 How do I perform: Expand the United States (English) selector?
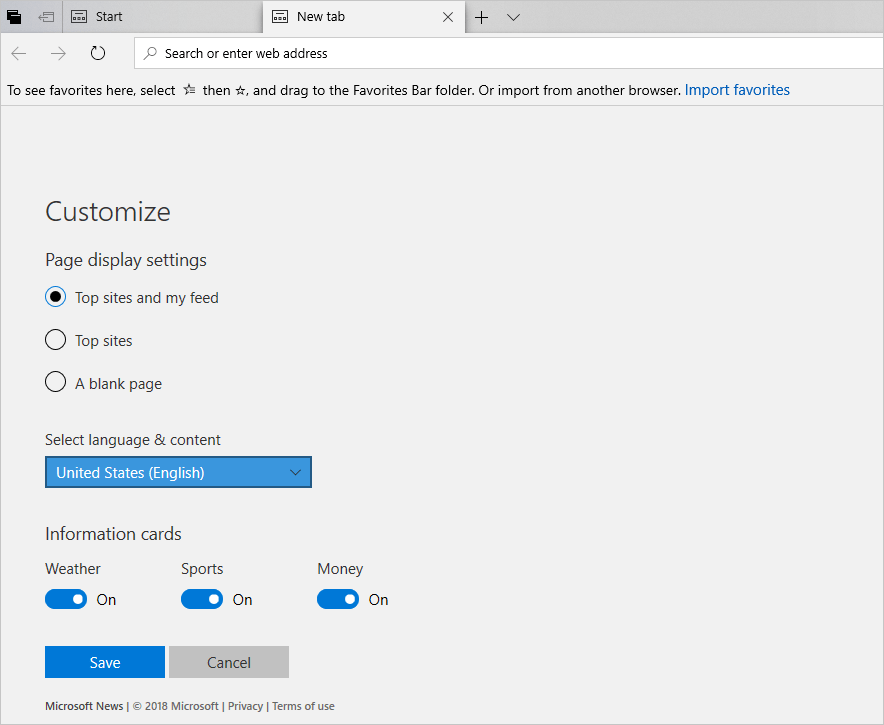(178, 471)
